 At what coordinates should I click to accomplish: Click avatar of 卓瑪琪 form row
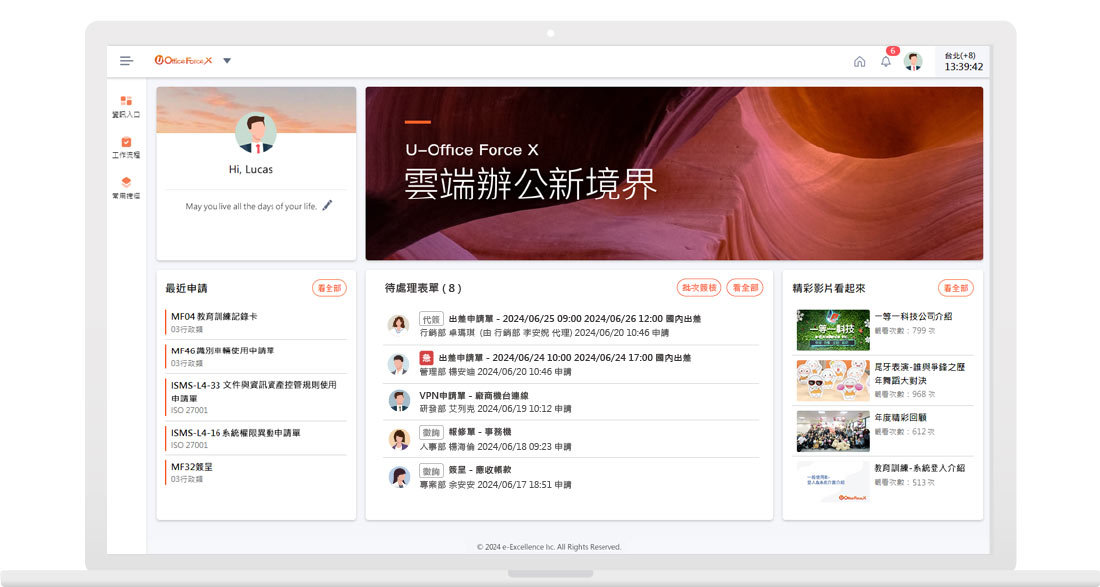coord(398,325)
